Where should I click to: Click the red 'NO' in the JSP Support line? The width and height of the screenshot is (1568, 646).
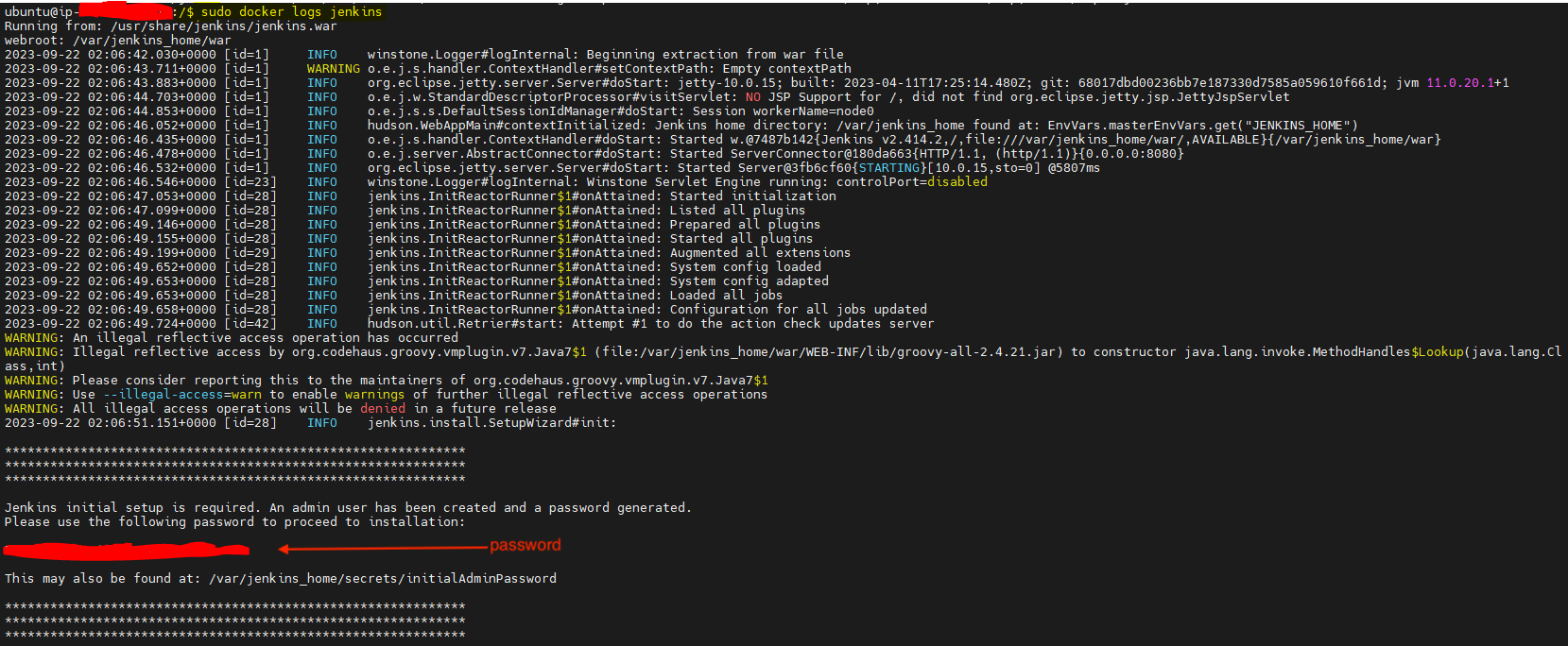753,97
